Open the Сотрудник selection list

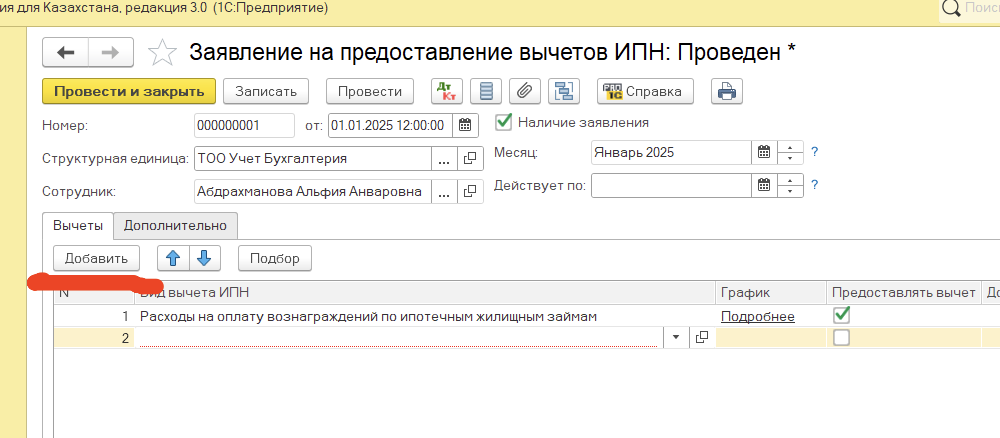click(444, 191)
